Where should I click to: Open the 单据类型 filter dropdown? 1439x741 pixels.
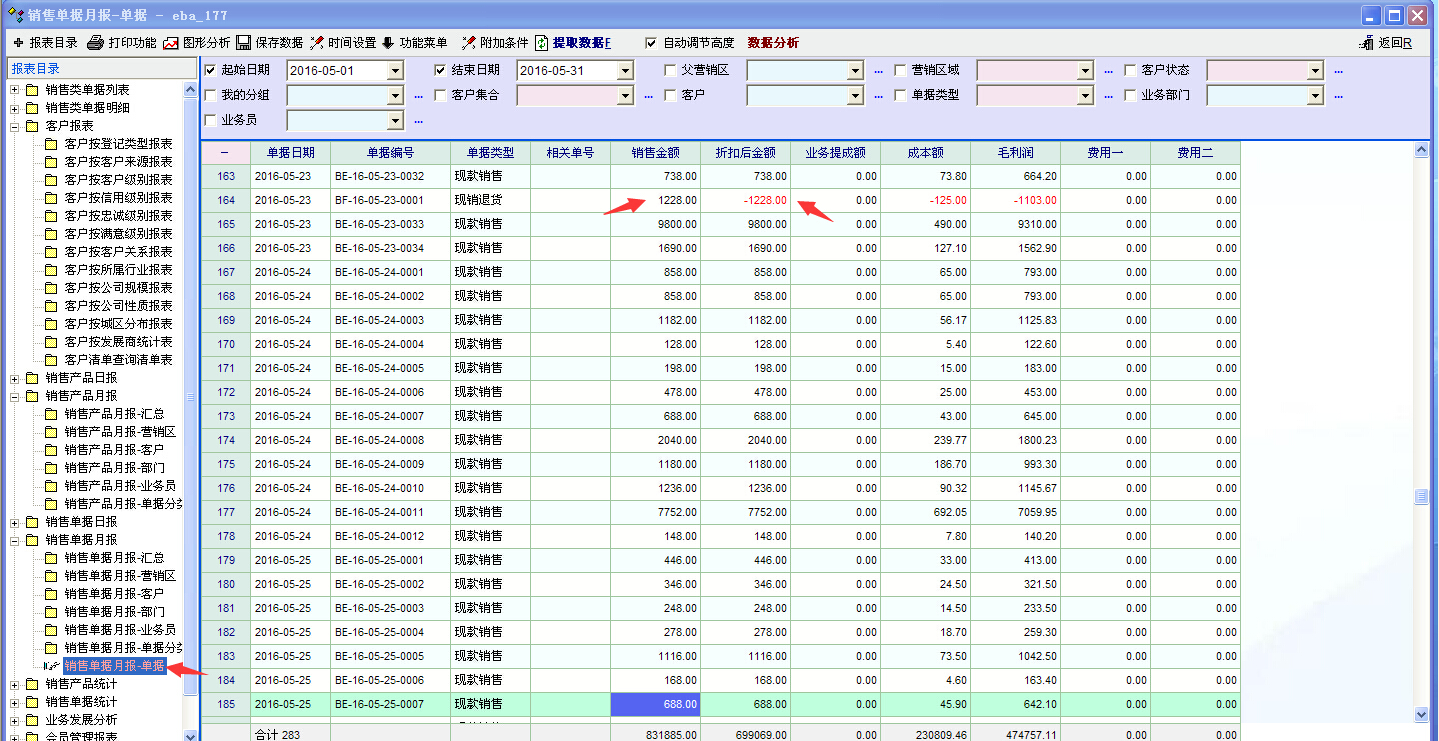[1085, 96]
